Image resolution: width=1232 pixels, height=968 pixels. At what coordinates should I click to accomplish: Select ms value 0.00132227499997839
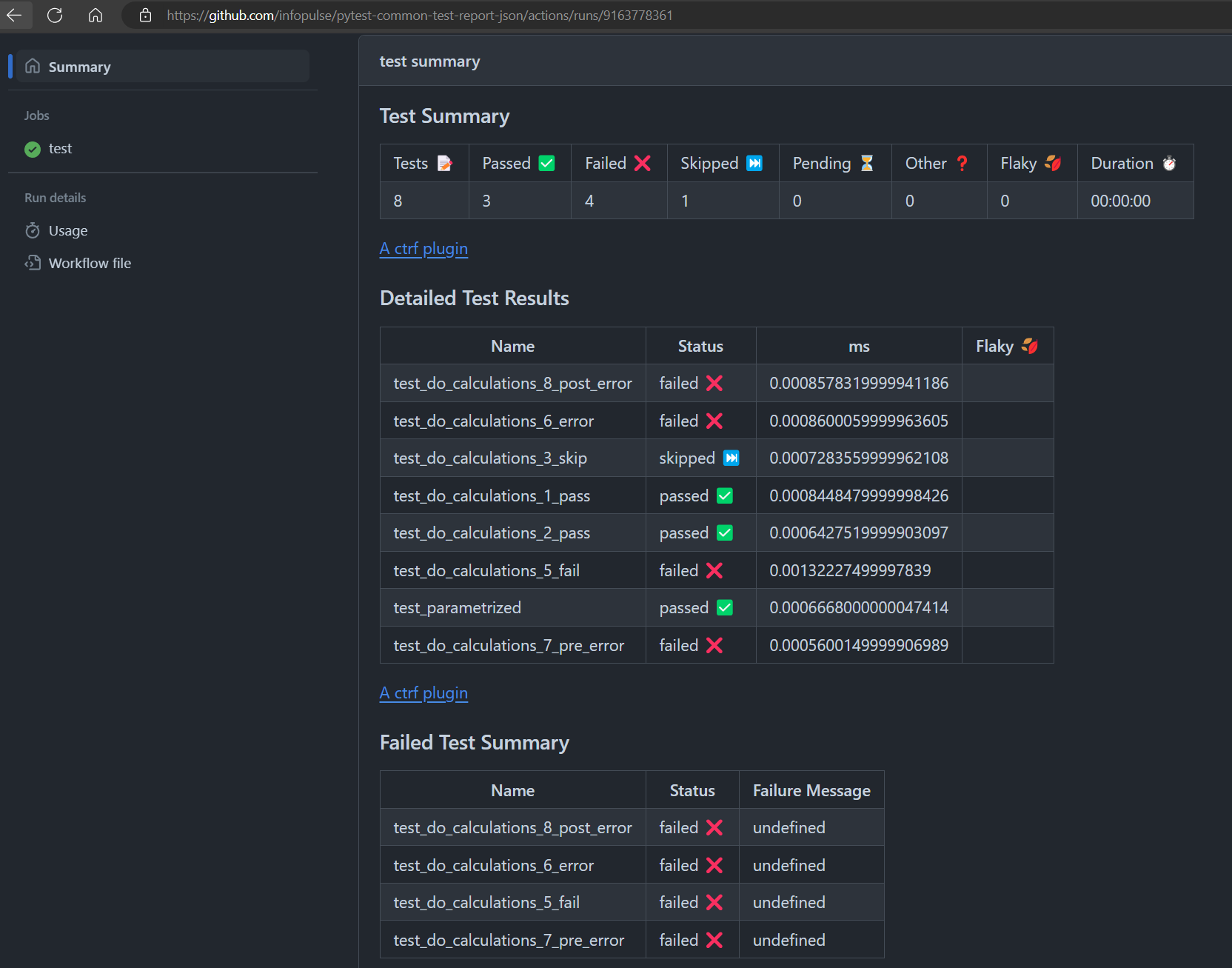point(850,570)
